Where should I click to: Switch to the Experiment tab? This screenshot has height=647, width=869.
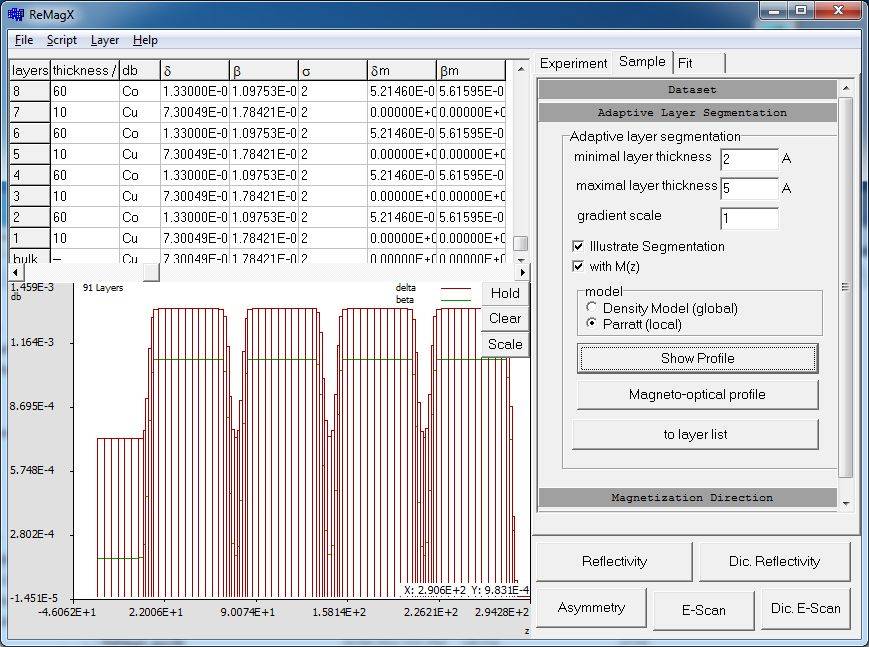(x=573, y=63)
